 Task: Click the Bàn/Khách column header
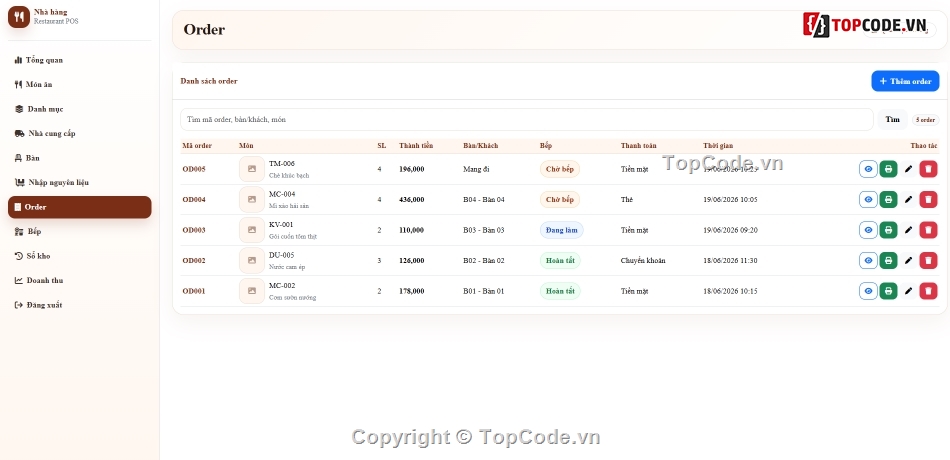tap(480, 145)
